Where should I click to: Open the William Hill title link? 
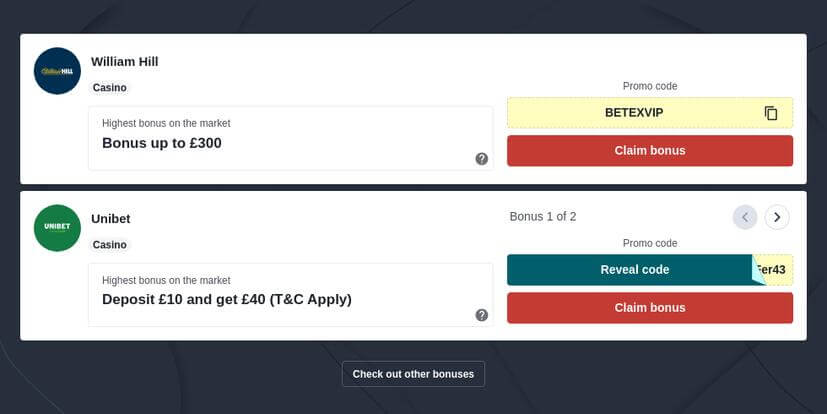coord(124,62)
